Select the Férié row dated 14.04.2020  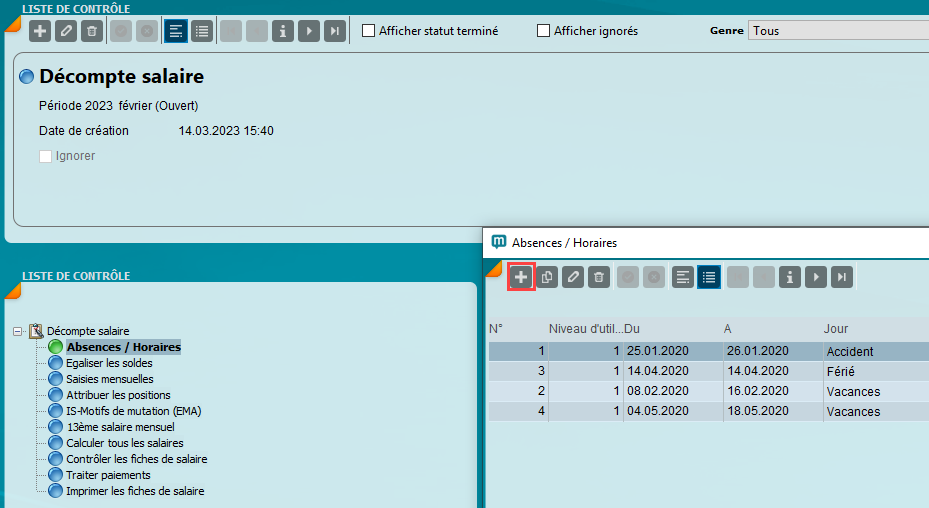click(700, 371)
